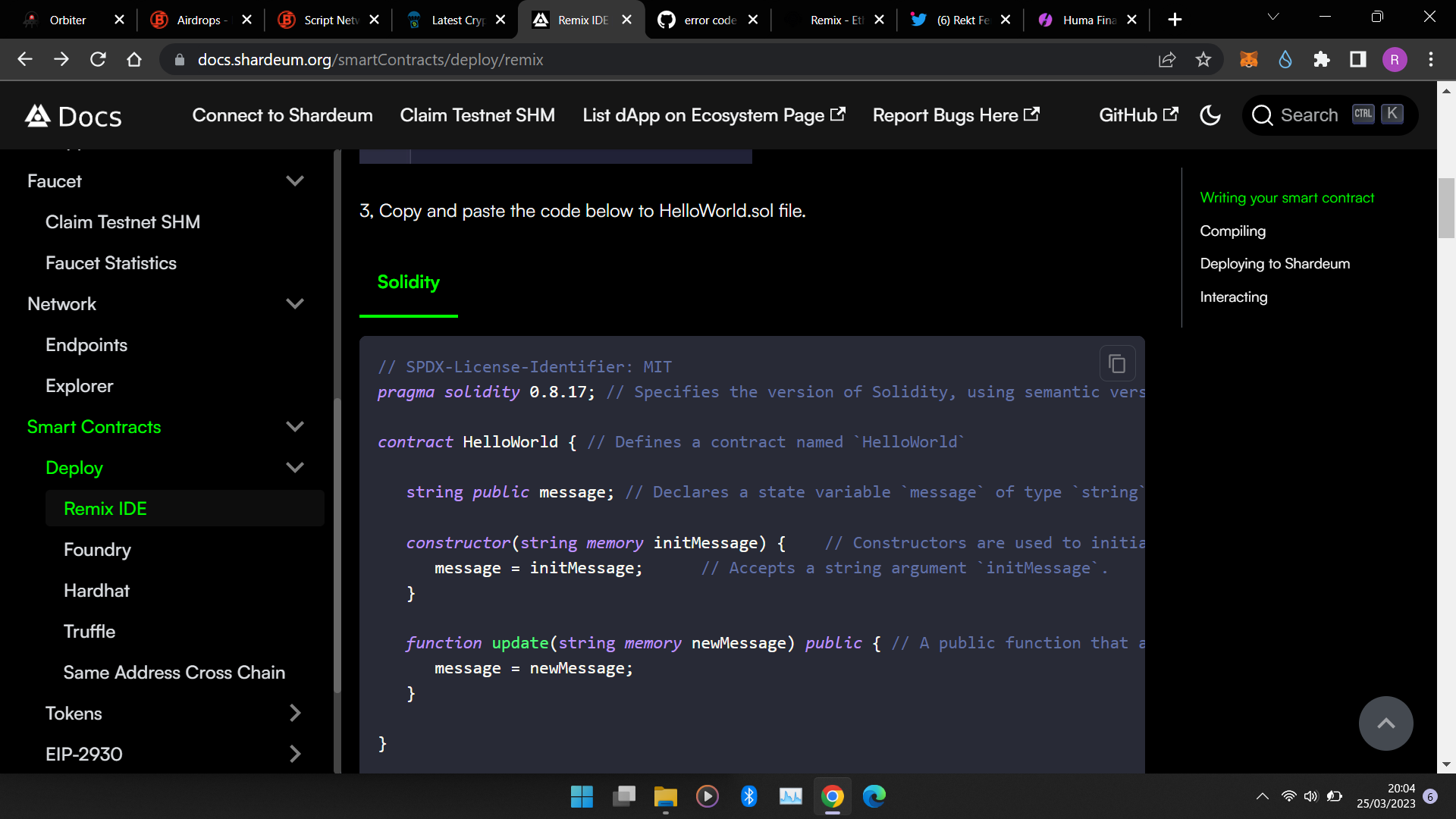Toggle the browser side panel

click(x=1357, y=59)
